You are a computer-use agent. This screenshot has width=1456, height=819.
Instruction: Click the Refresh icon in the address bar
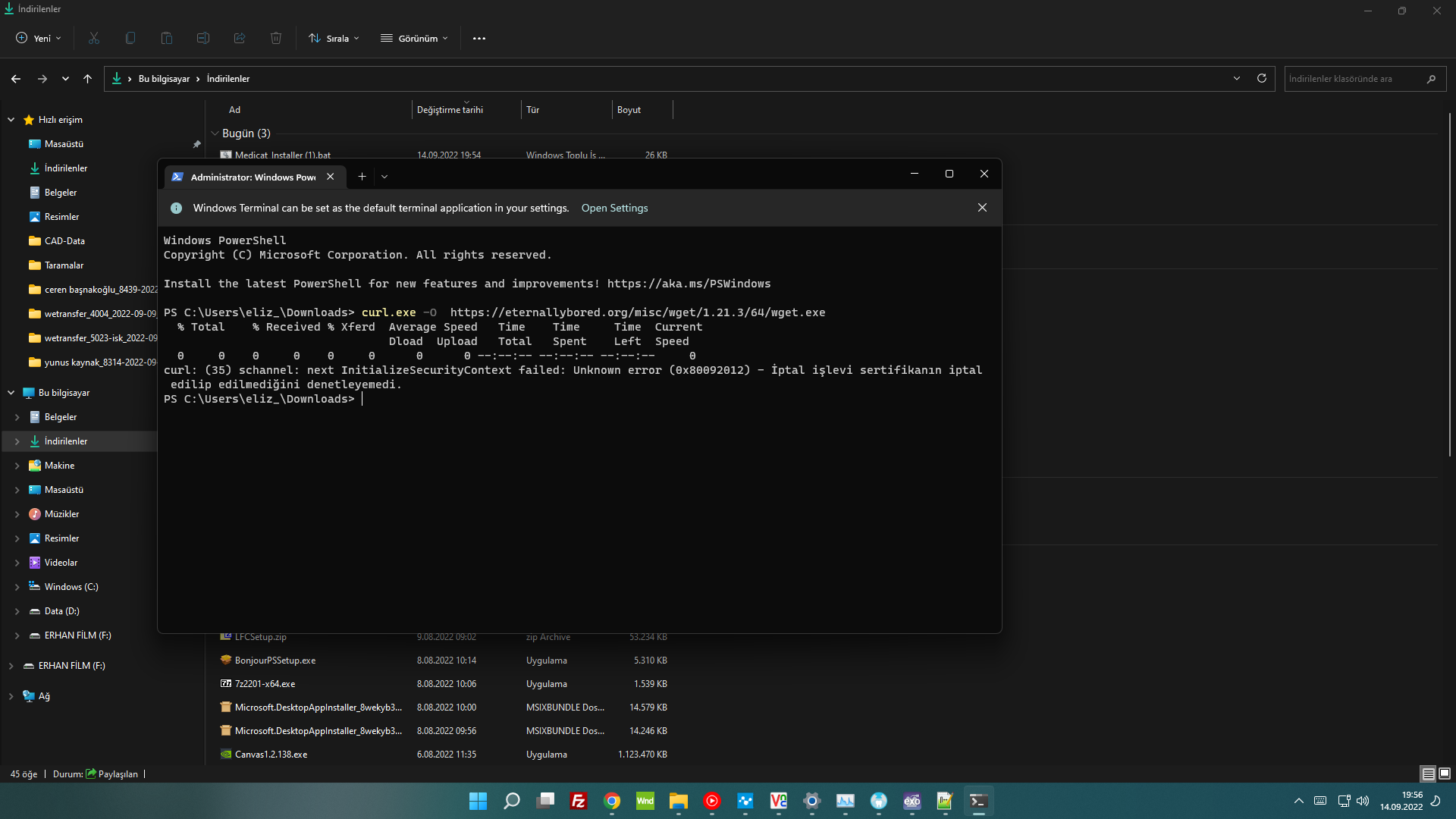click(x=1261, y=78)
